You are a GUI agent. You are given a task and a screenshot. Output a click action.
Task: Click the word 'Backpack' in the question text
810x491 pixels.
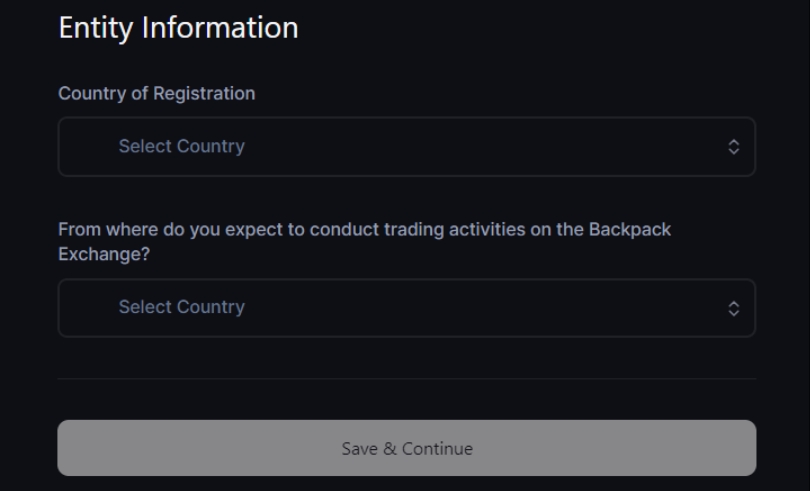pyautogui.click(x=637, y=229)
